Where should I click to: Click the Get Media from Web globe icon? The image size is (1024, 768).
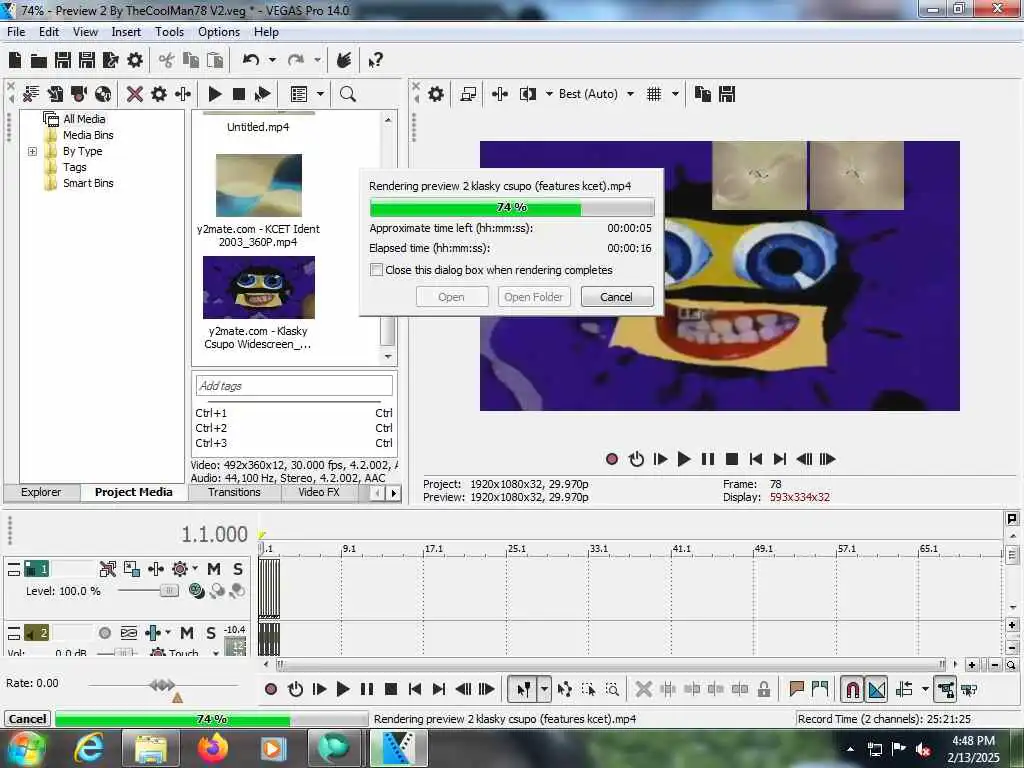coord(103,94)
